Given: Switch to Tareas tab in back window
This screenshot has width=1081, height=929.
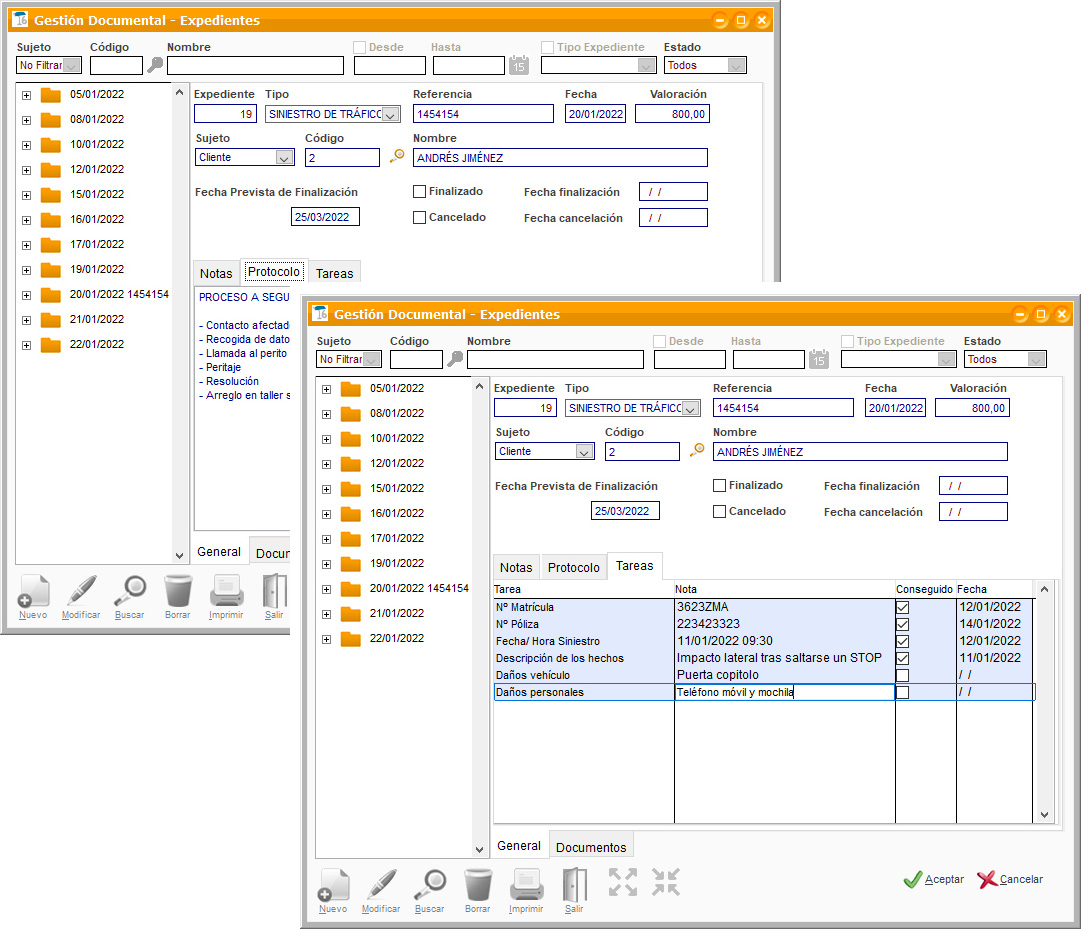Looking at the screenshot, I should (x=334, y=274).
